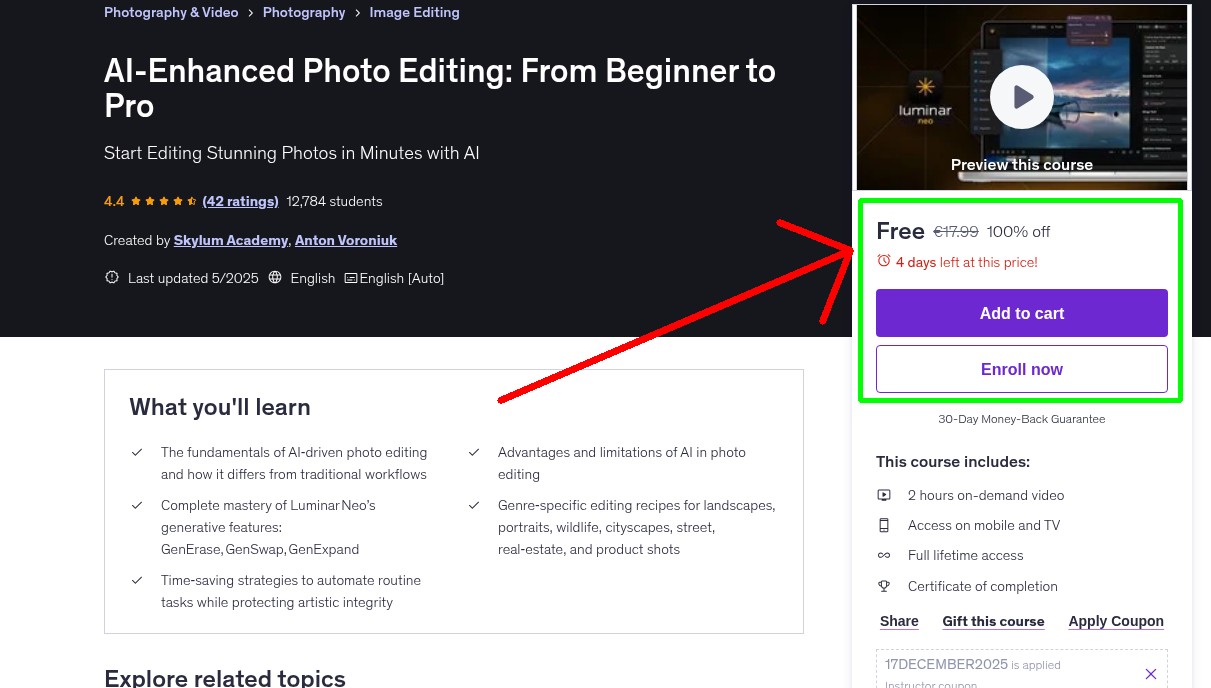Click the clock icon next to last updated date
The height and width of the screenshot is (688, 1211).
111,277
